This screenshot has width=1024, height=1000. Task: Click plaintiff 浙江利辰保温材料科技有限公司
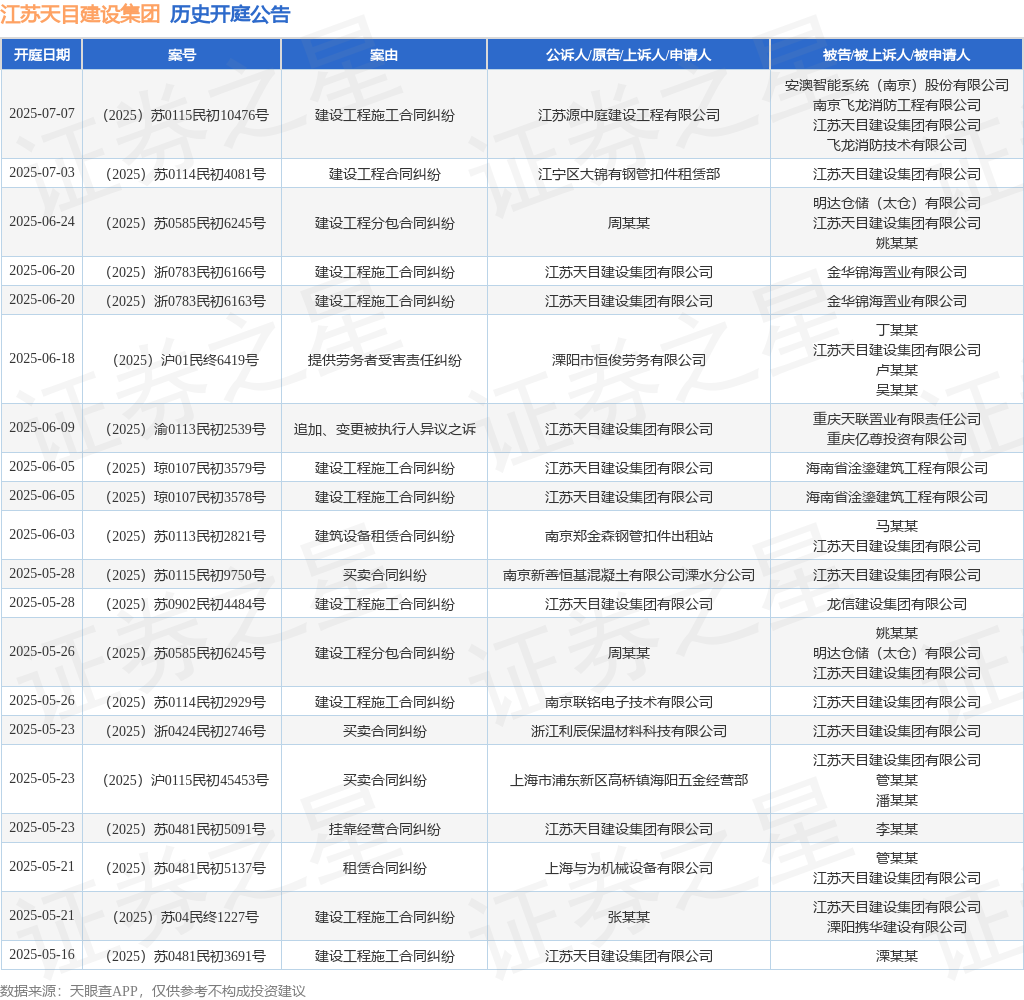[x=628, y=732]
